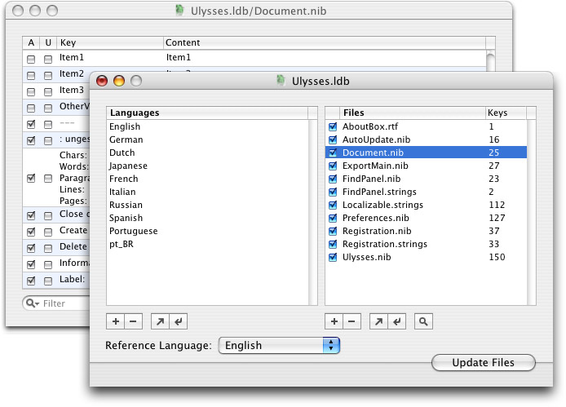Click the magnifier search button under Files
The image size is (566, 407).
[x=423, y=321]
